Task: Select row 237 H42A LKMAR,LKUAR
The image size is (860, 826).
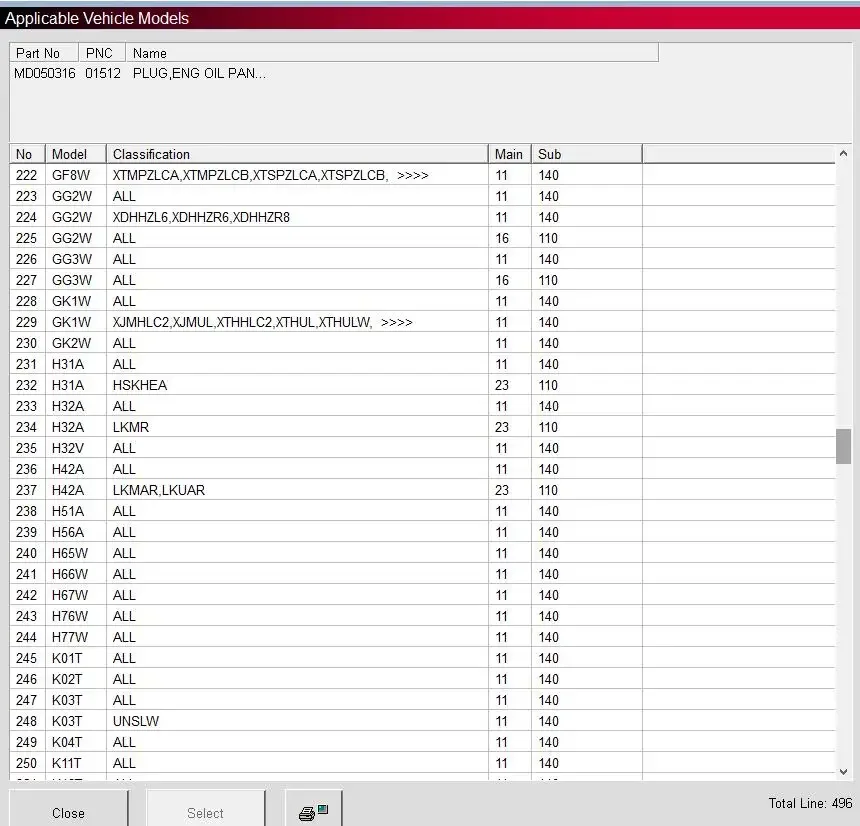Action: click(422, 490)
